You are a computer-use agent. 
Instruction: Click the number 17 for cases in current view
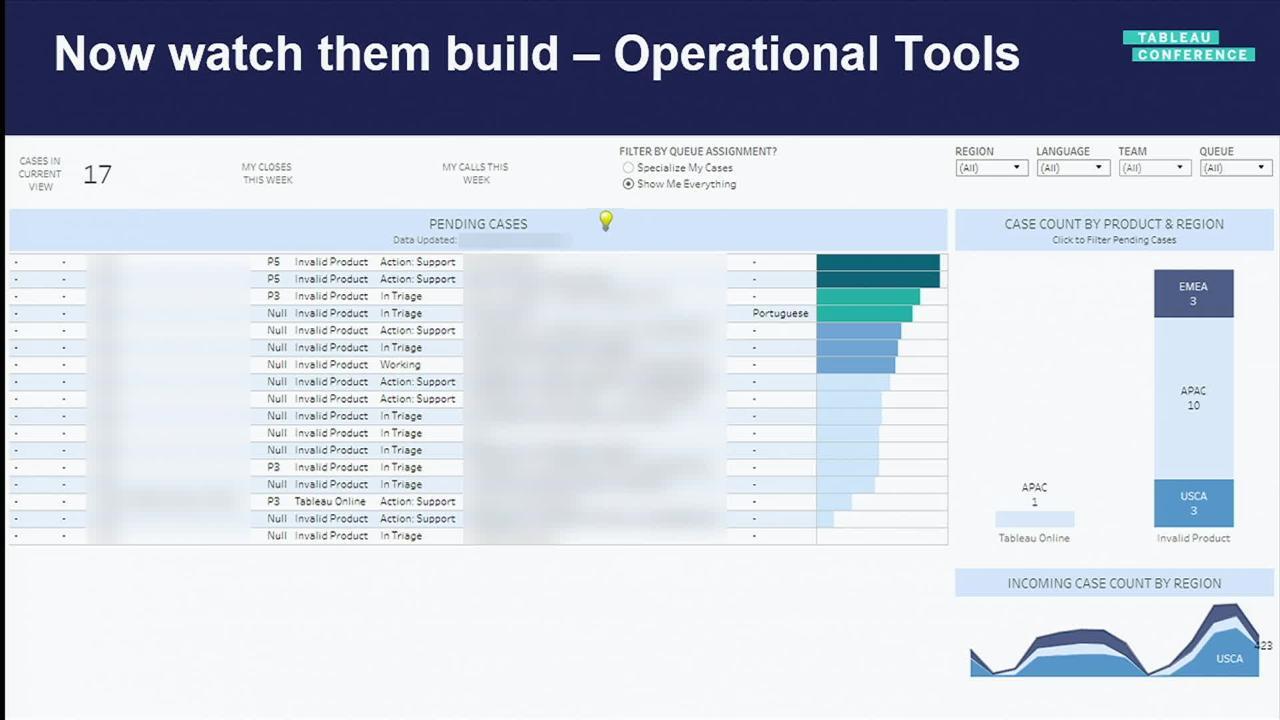pyautogui.click(x=97, y=175)
